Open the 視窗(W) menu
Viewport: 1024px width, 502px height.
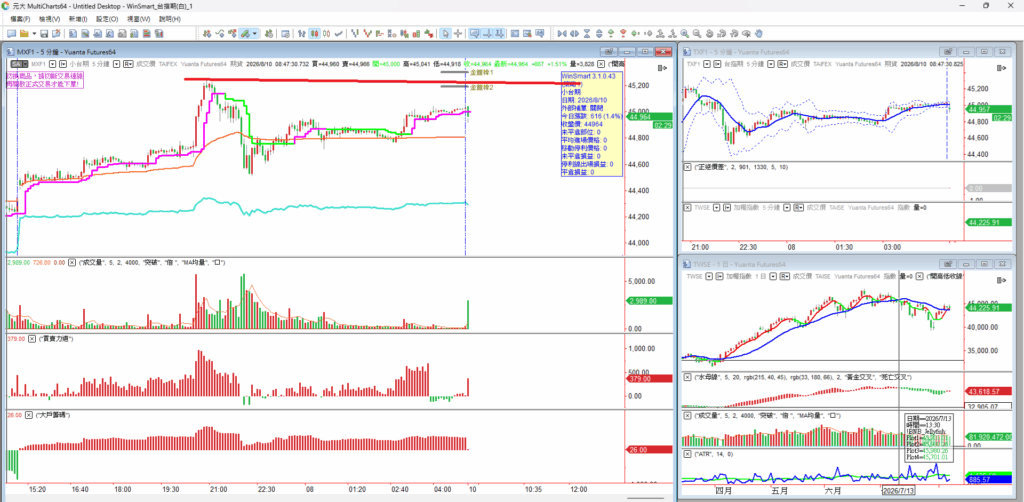pyautogui.click(x=138, y=19)
